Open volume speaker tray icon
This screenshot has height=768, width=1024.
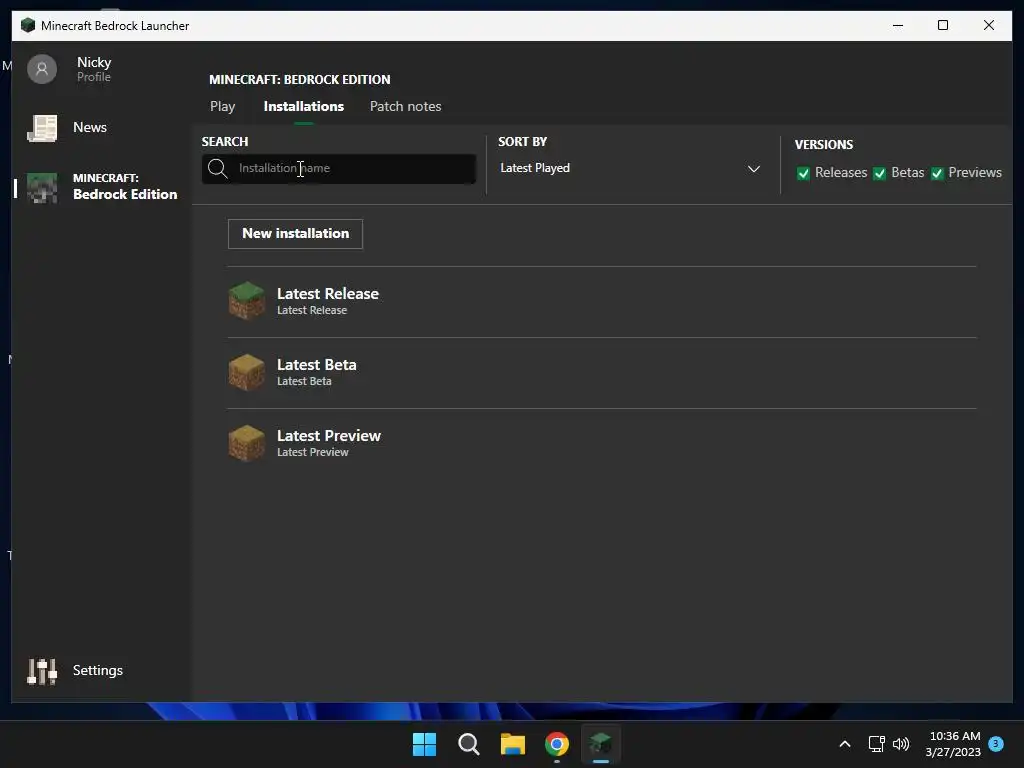pyautogui.click(x=901, y=744)
